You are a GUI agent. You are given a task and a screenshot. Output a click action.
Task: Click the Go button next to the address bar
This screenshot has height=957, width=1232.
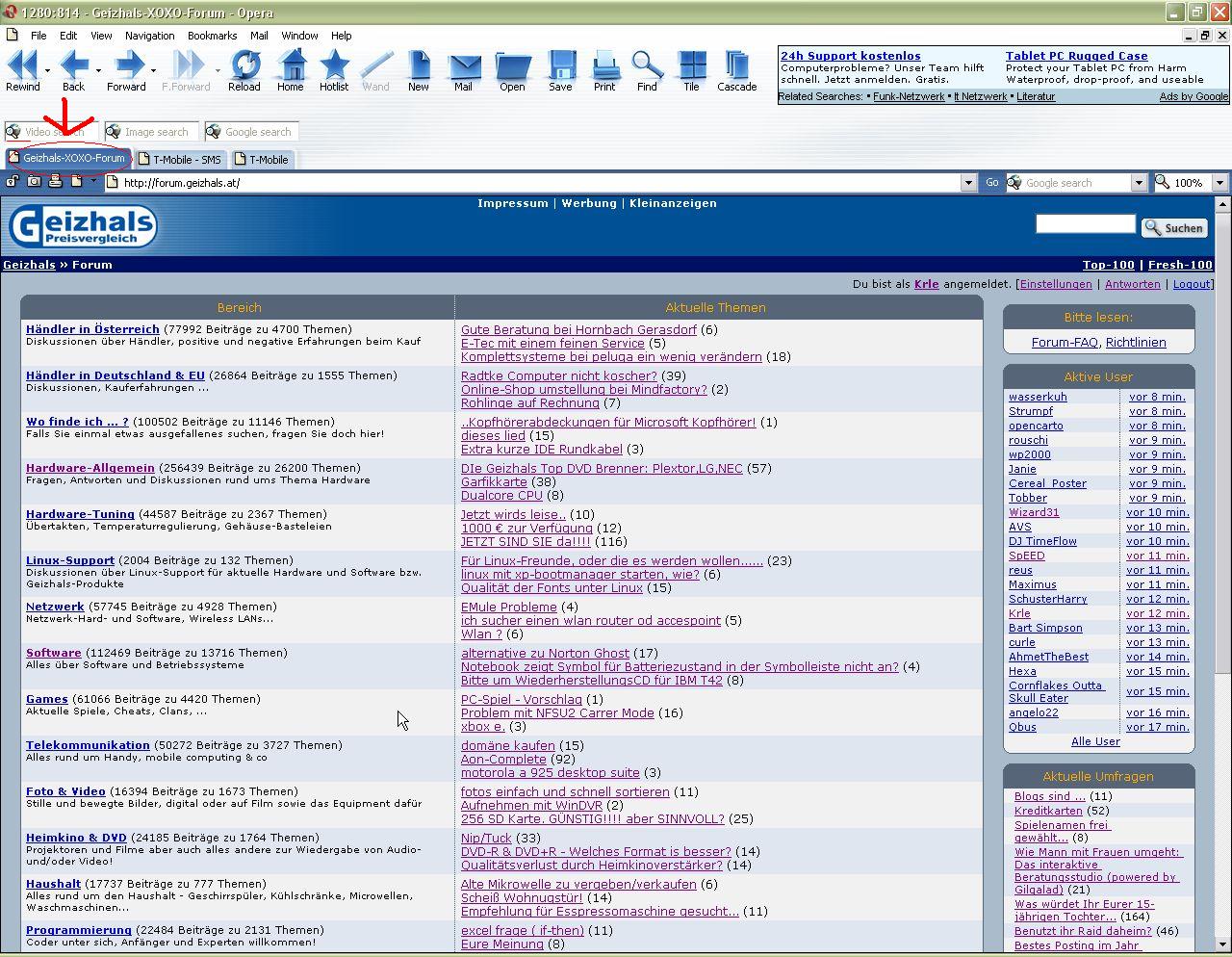[992, 182]
